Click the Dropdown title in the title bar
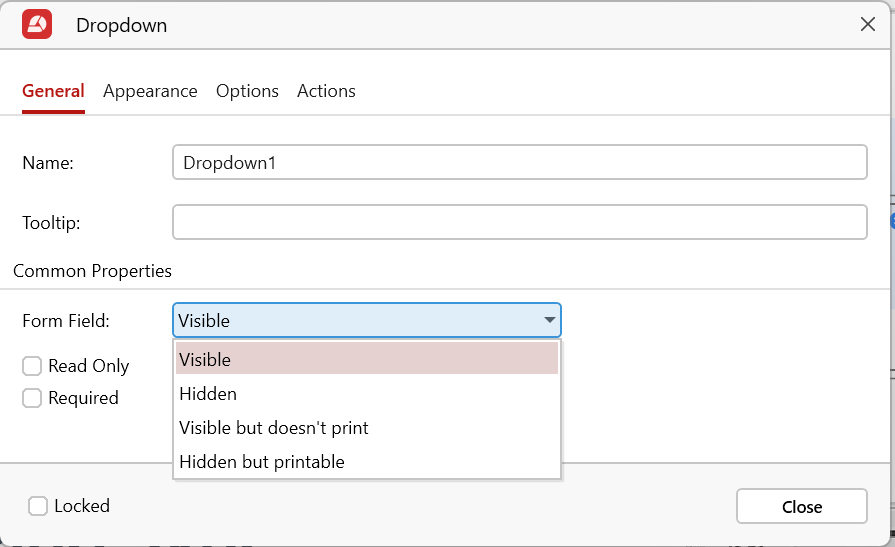Image resolution: width=895 pixels, height=547 pixels. (121, 26)
